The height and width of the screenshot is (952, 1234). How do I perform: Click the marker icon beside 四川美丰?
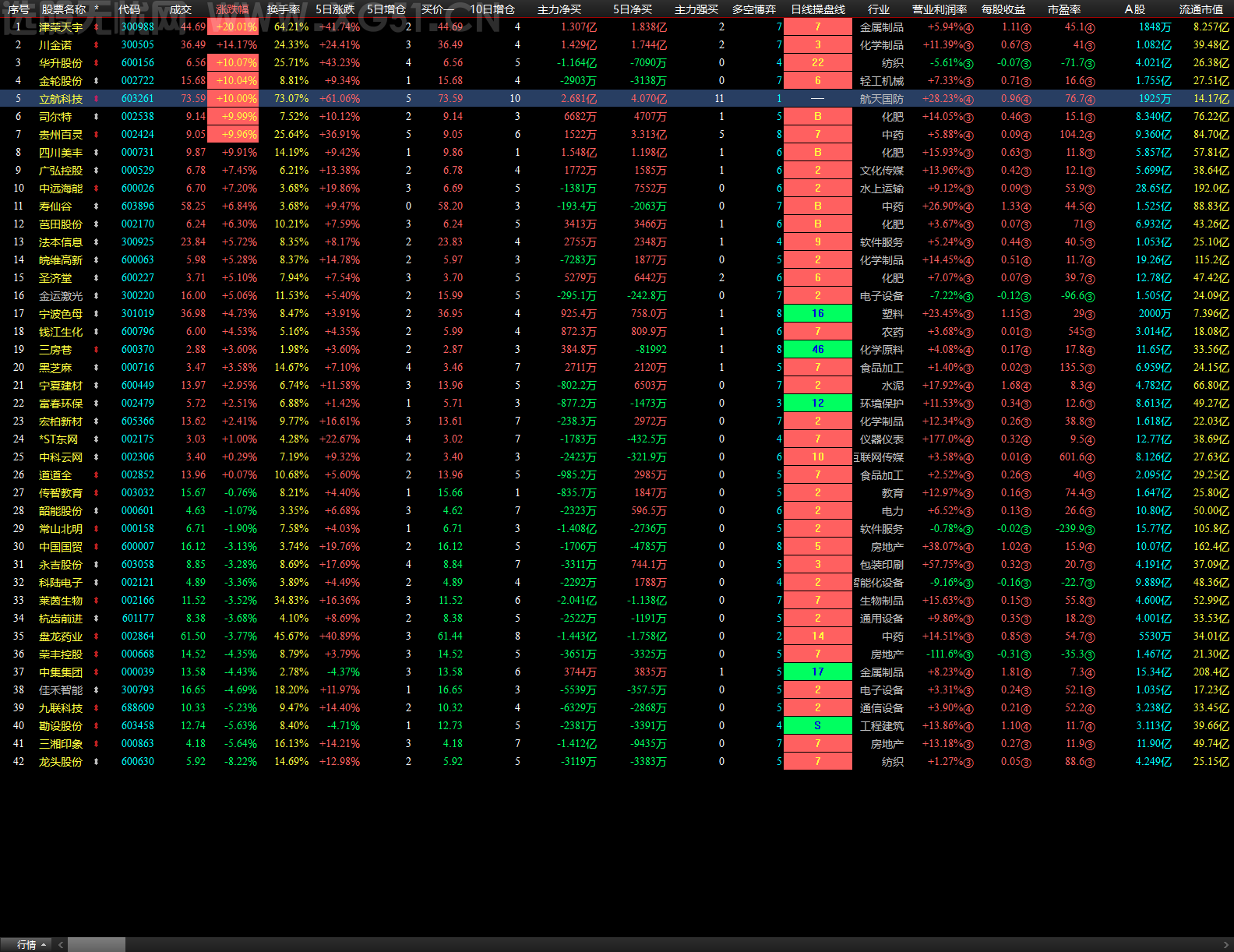pos(97,153)
